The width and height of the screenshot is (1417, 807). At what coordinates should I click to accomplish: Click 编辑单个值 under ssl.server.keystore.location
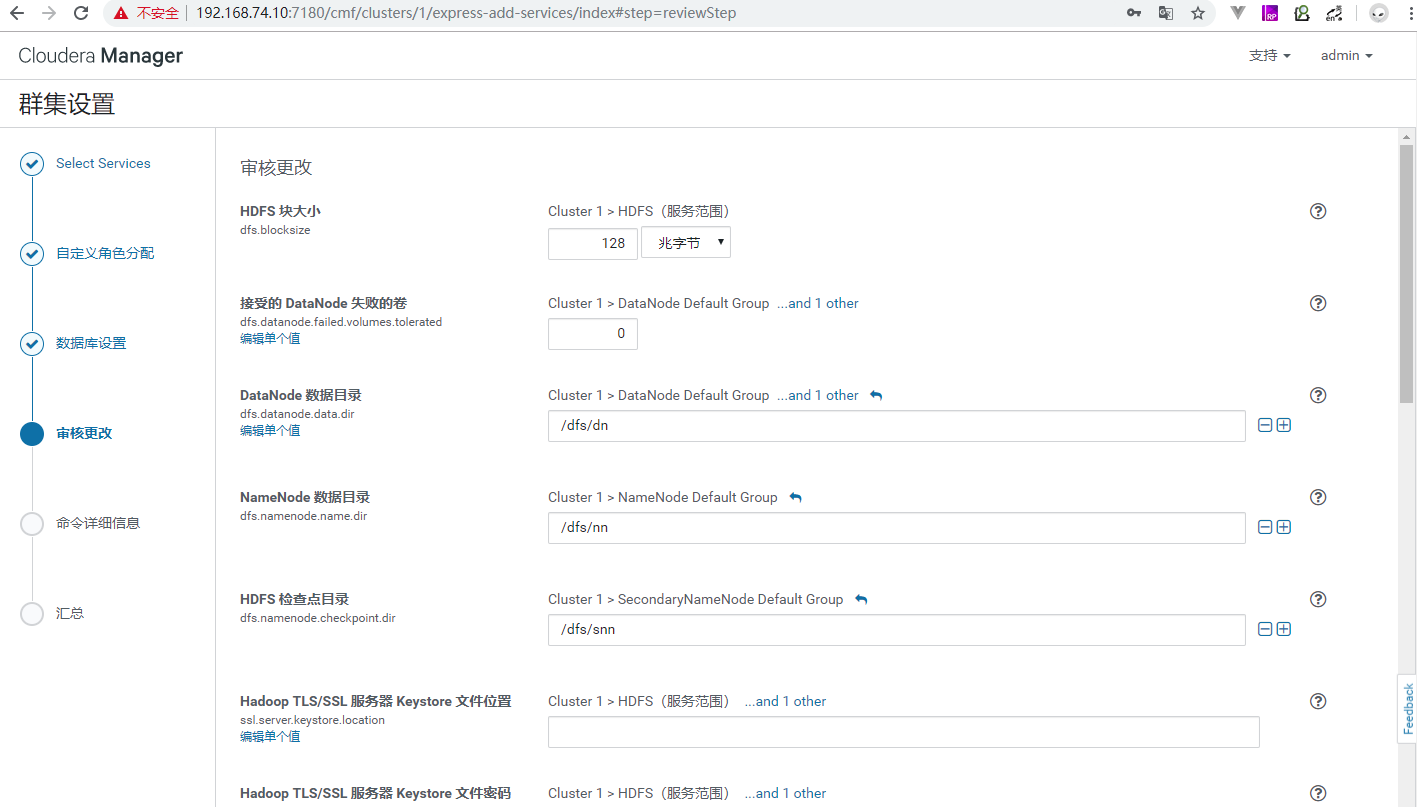[270, 737]
